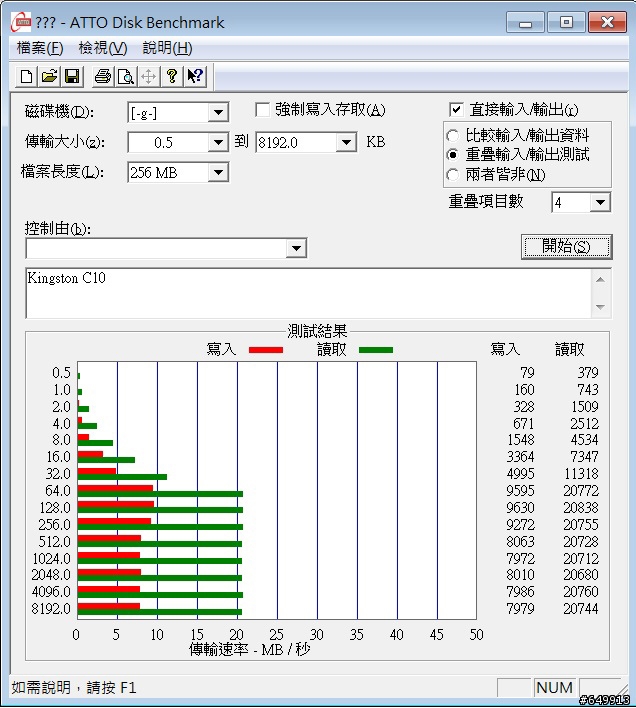Open the 重疊項目數 queue depth dropdown

click(x=600, y=202)
